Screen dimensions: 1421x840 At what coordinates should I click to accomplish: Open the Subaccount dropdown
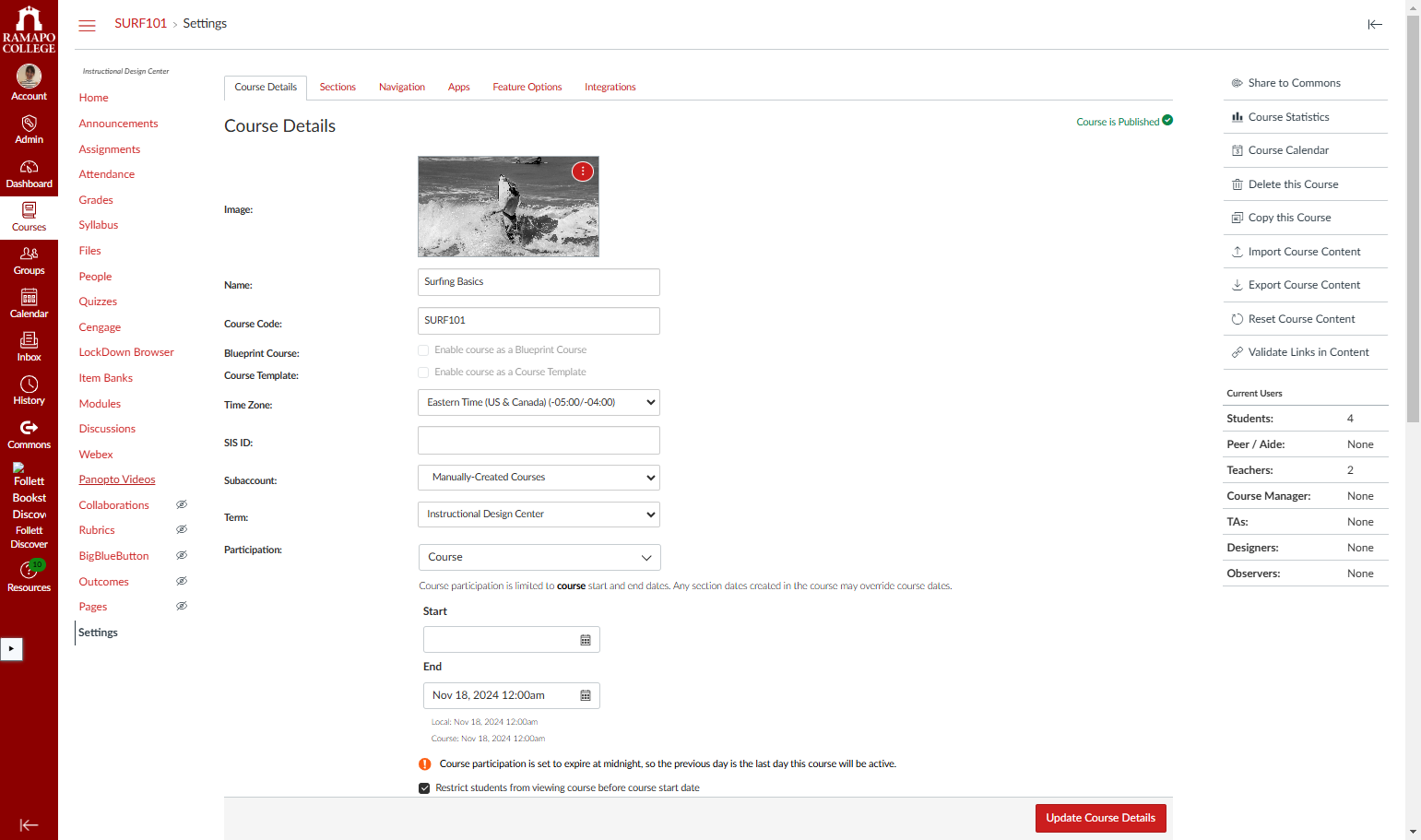coord(539,478)
